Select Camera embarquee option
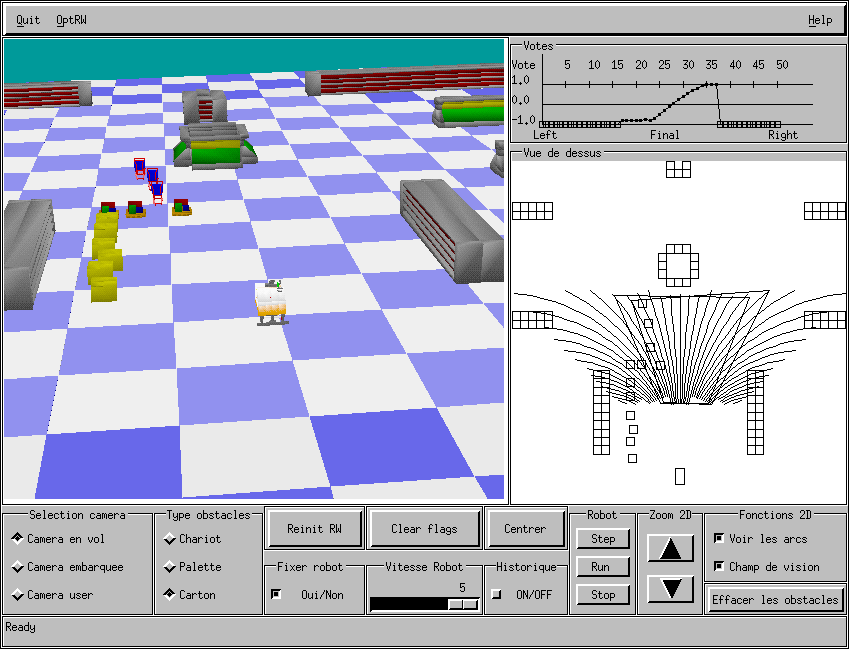Screen dimensions: 850x650 (17, 567)
